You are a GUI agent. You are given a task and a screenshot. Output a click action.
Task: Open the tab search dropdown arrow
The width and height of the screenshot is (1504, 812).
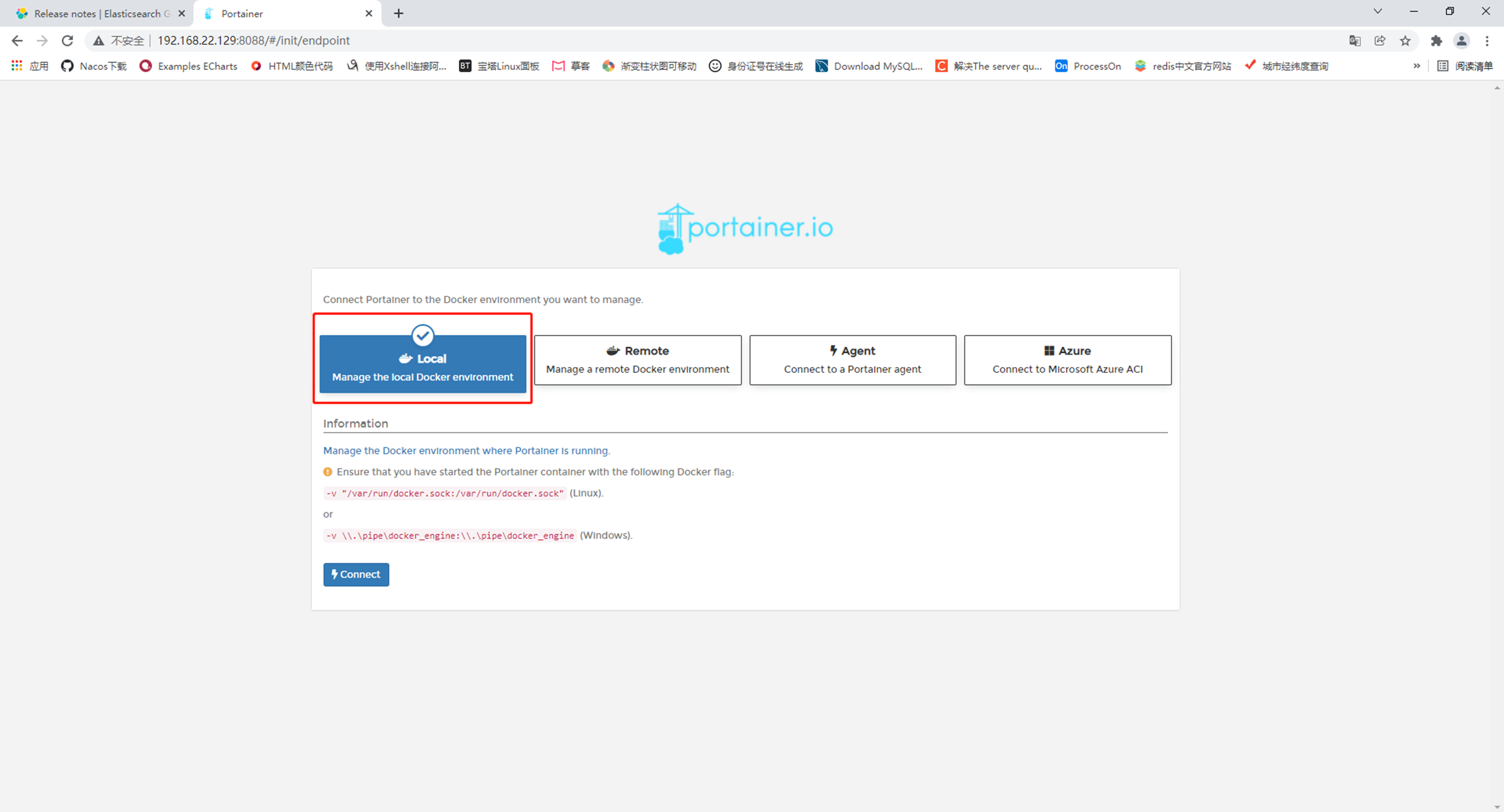[x=1377, y=12]
